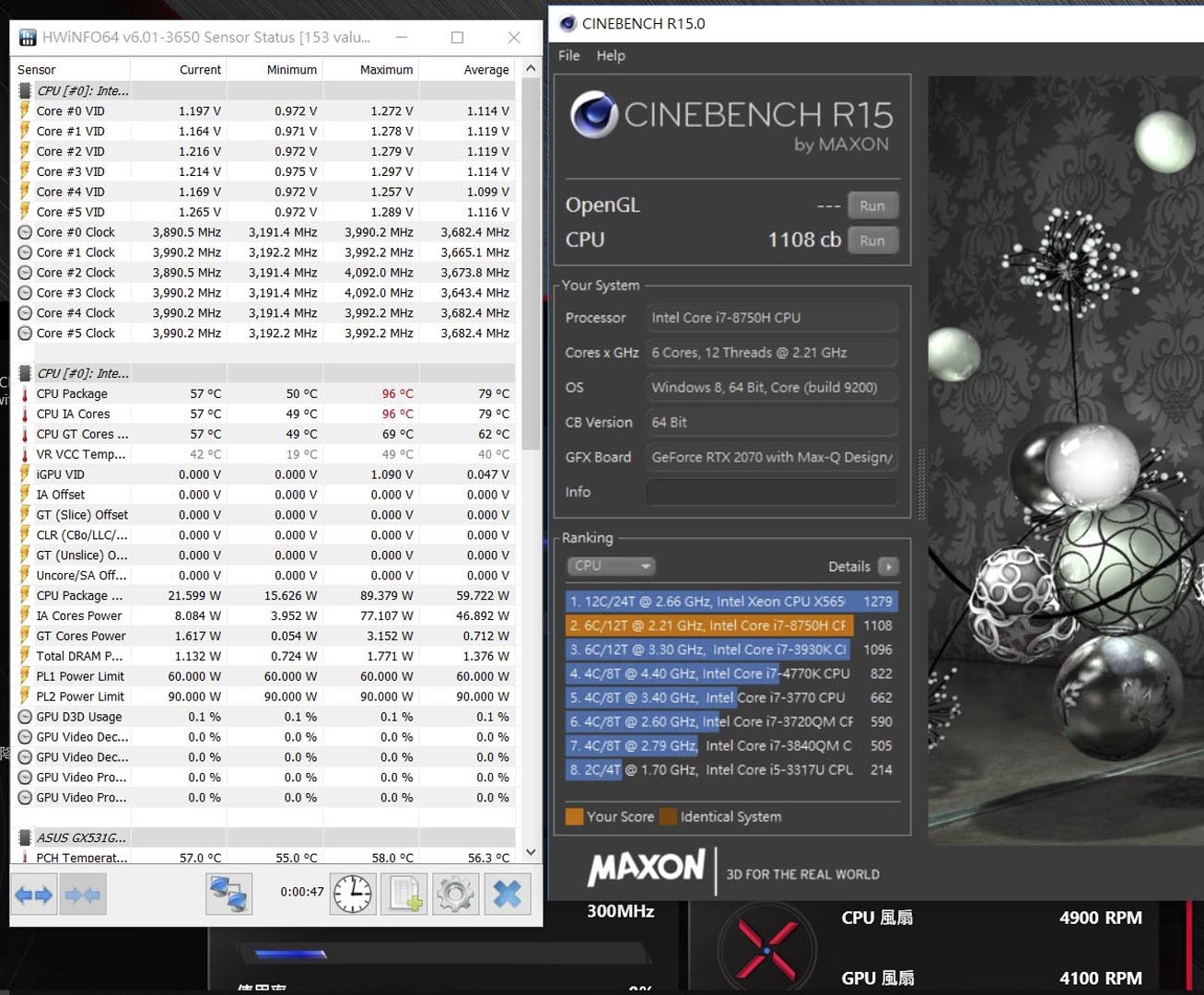Click the red X fan control logo

pyautogui.click(x=766, y=949)
